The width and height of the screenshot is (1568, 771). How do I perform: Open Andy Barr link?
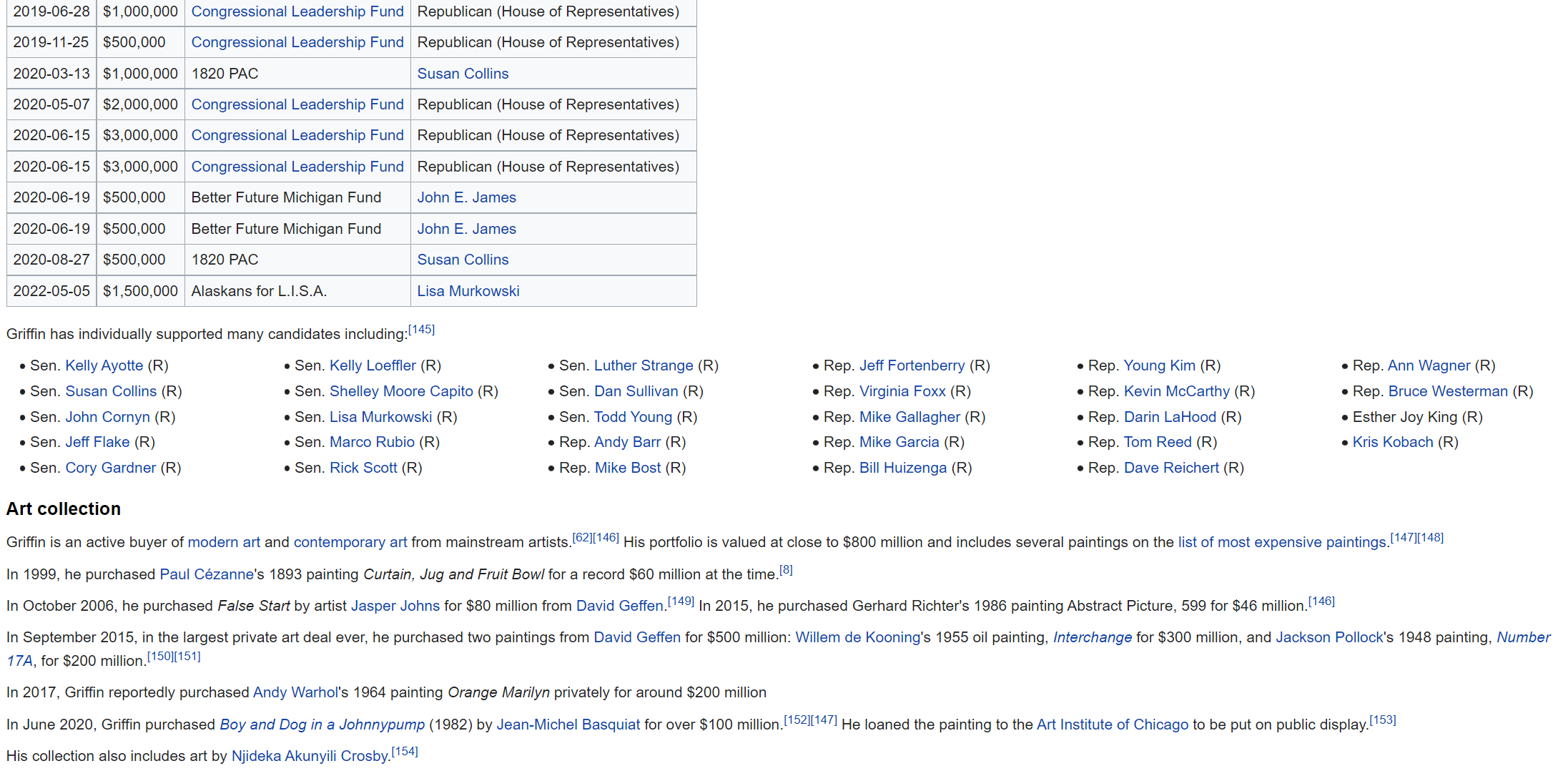point(628,442)
